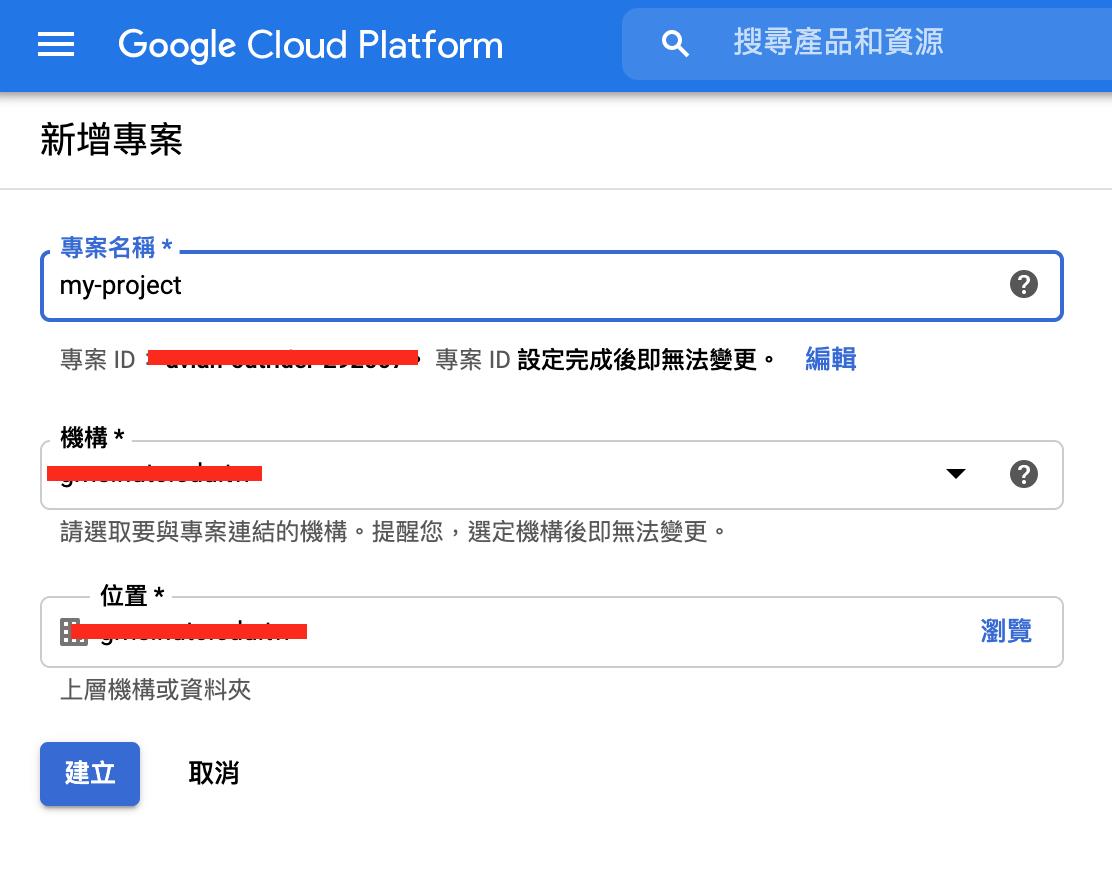Click the 編輯 link for 專案 ID
Viewport: 1112px width, 882px height.
point(830,359)
